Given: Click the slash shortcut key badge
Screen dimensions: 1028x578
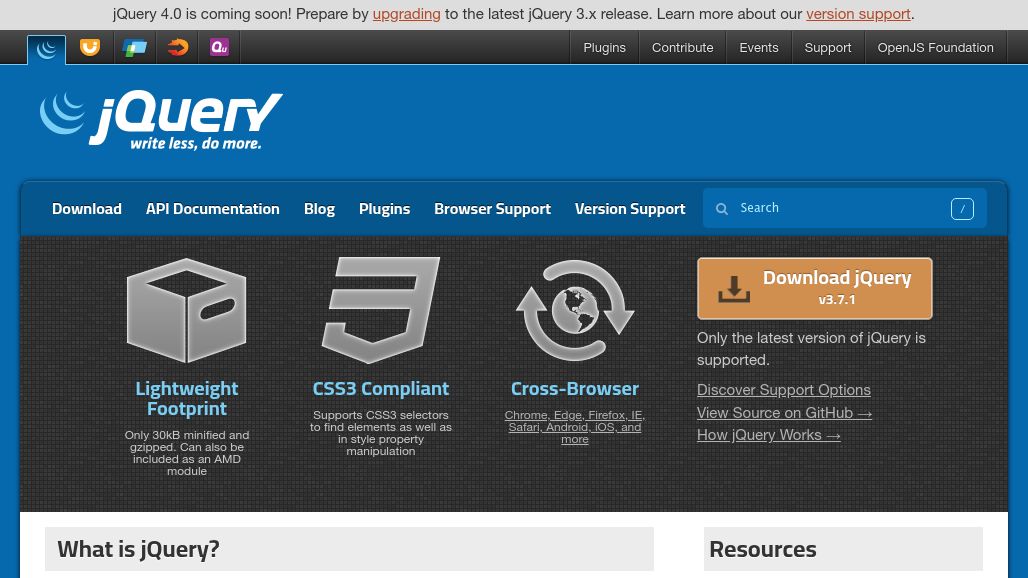Looking at the screenshot, I should coord(962,208).
